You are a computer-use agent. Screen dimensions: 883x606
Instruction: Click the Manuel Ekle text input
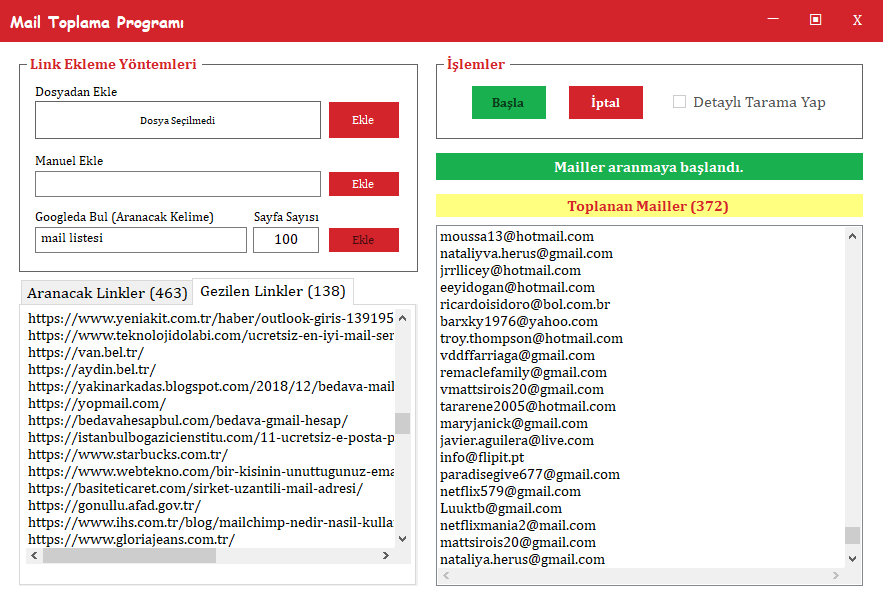(x=178, y=184)
